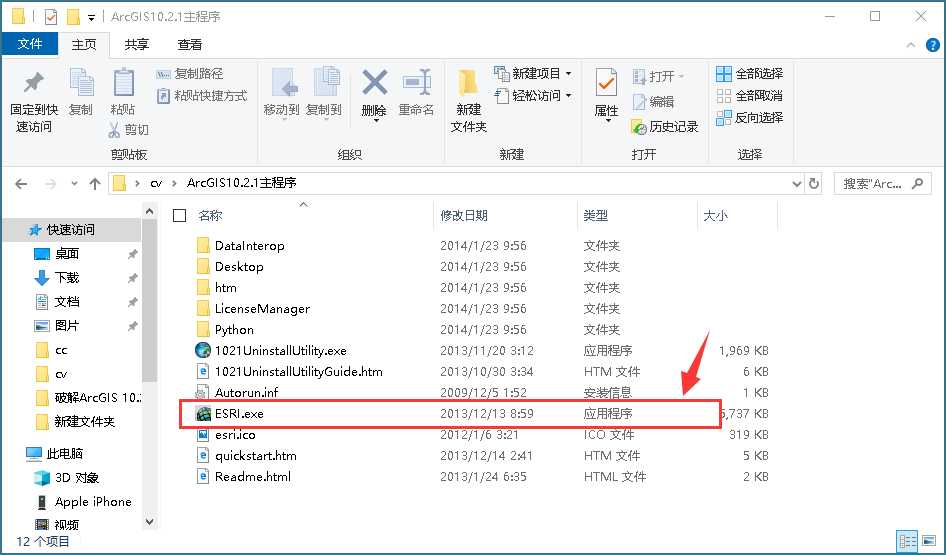This screenshot has height=555, width=946.
Task: Open the File (文件) tab
Action: (30, 44)
